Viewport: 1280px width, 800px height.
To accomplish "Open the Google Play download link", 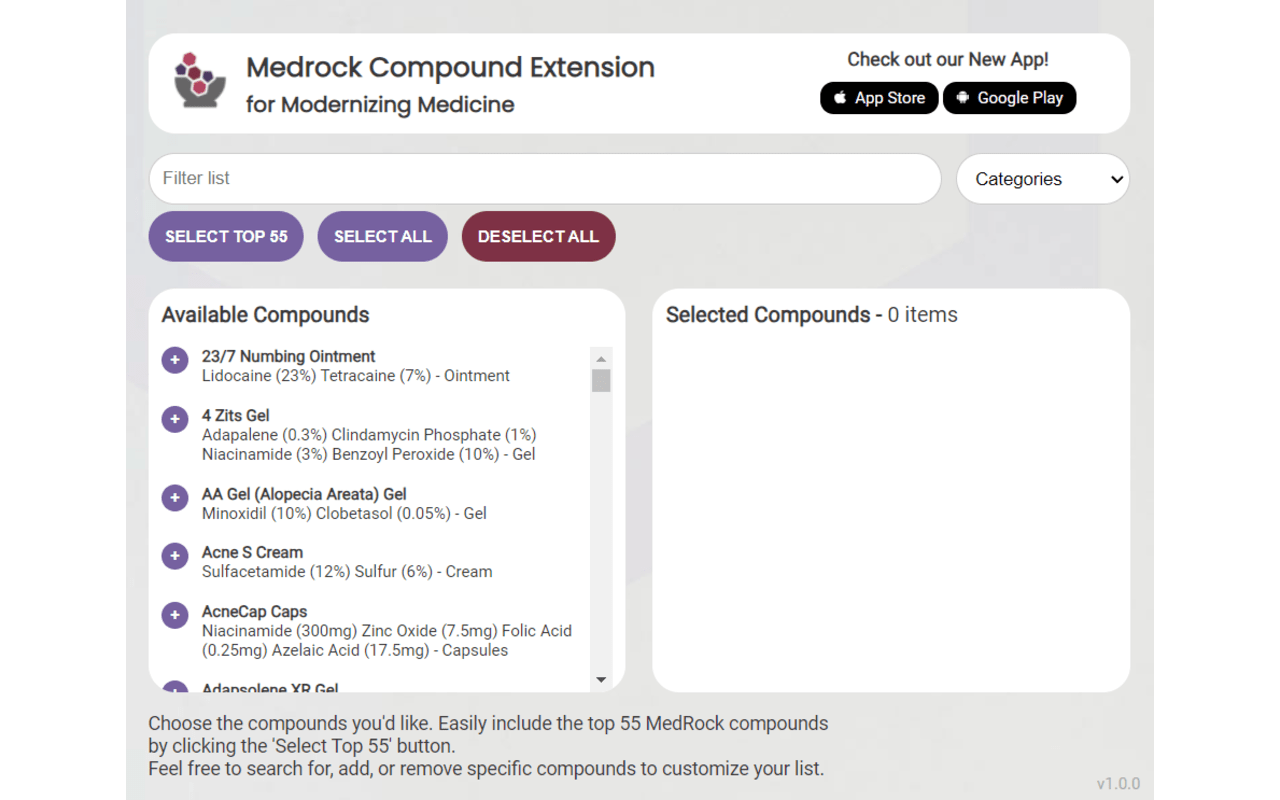I will [1009, 97].
